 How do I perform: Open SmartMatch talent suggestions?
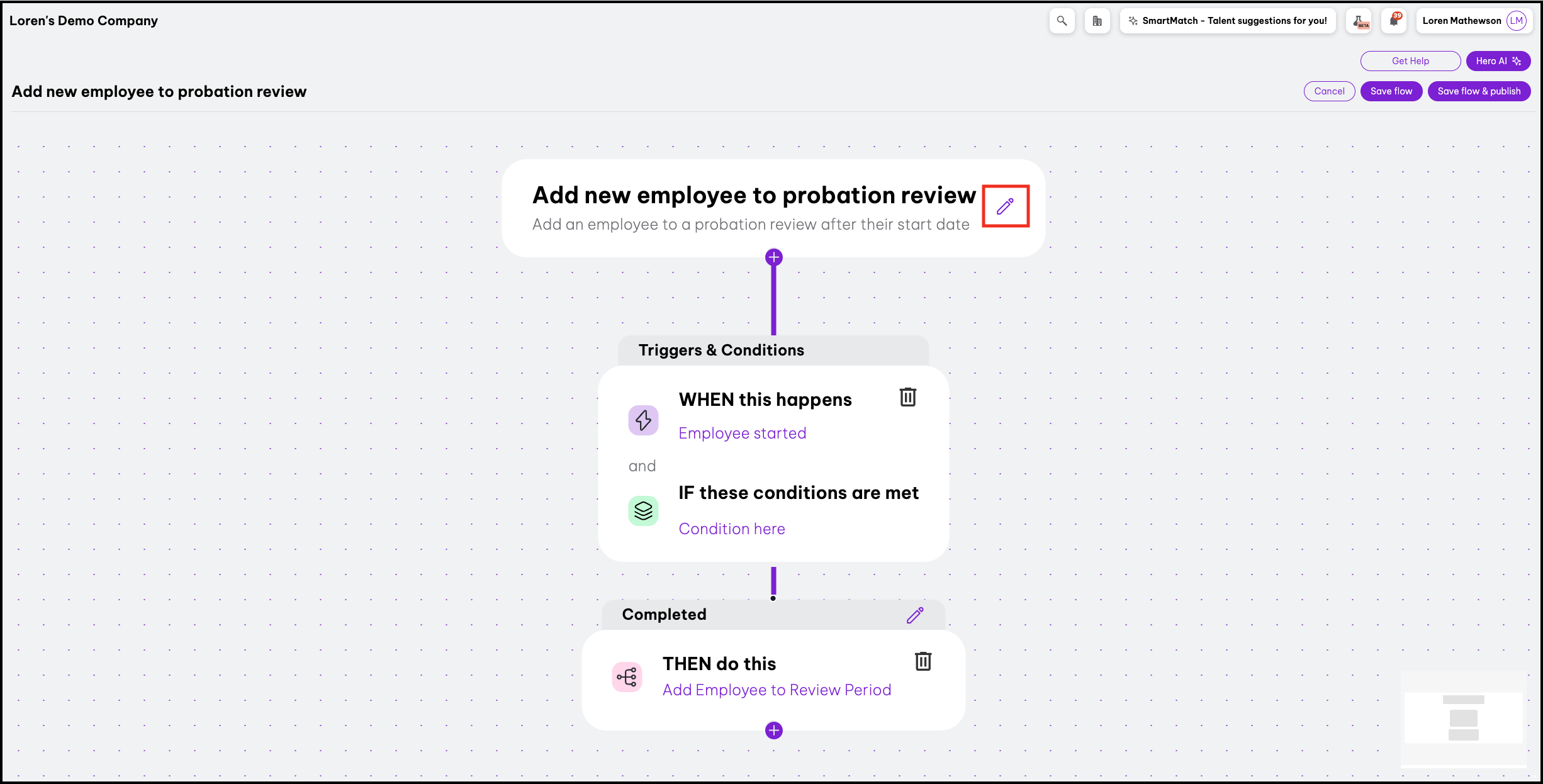click(x=1228, y=21)
